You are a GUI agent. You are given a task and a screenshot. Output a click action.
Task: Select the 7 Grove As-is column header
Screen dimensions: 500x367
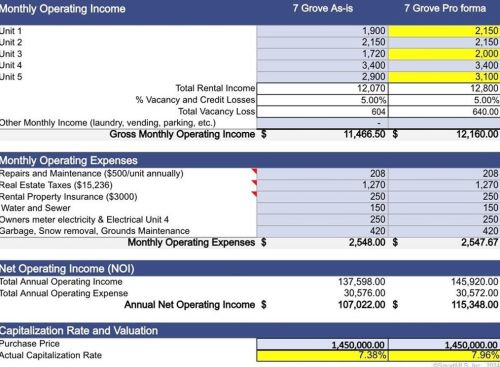323,8
